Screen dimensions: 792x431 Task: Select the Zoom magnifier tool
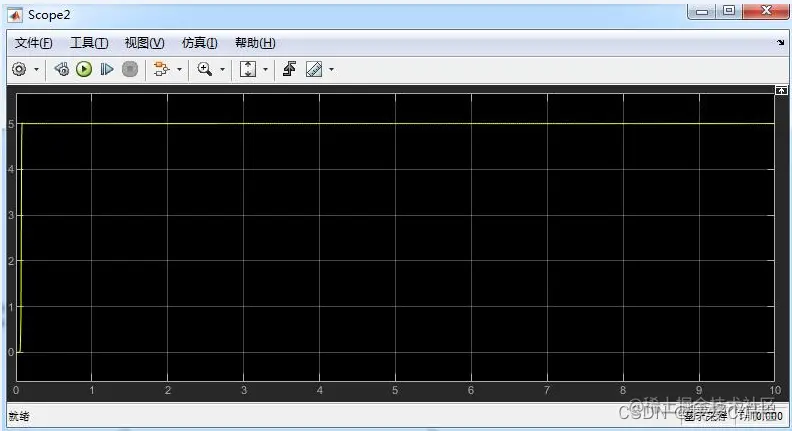pyautogui.click(x=205, y=69)
